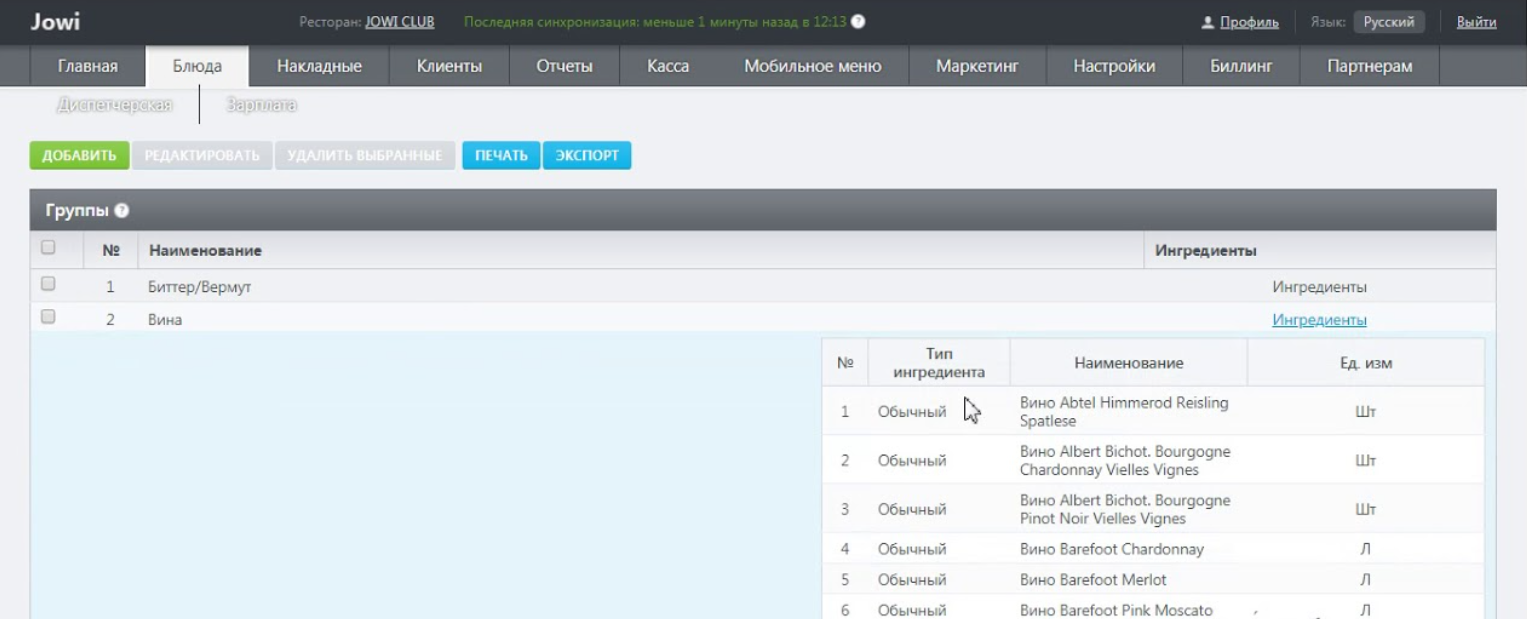Open the Русский language dropdown
Screen dimensions: 1527x619
(1389, 22)
